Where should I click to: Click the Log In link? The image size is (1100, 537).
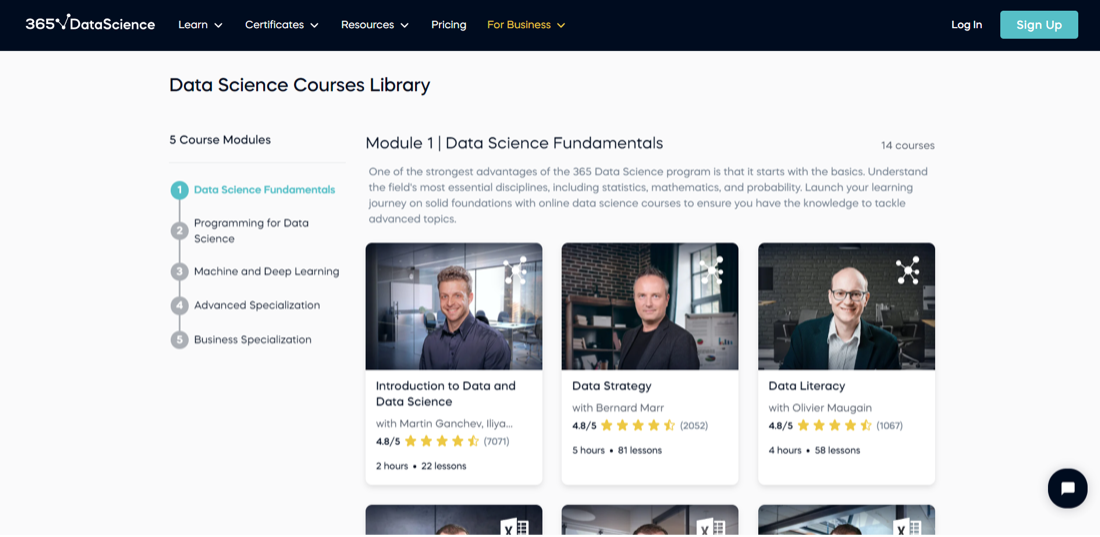[x=966, y=25]
